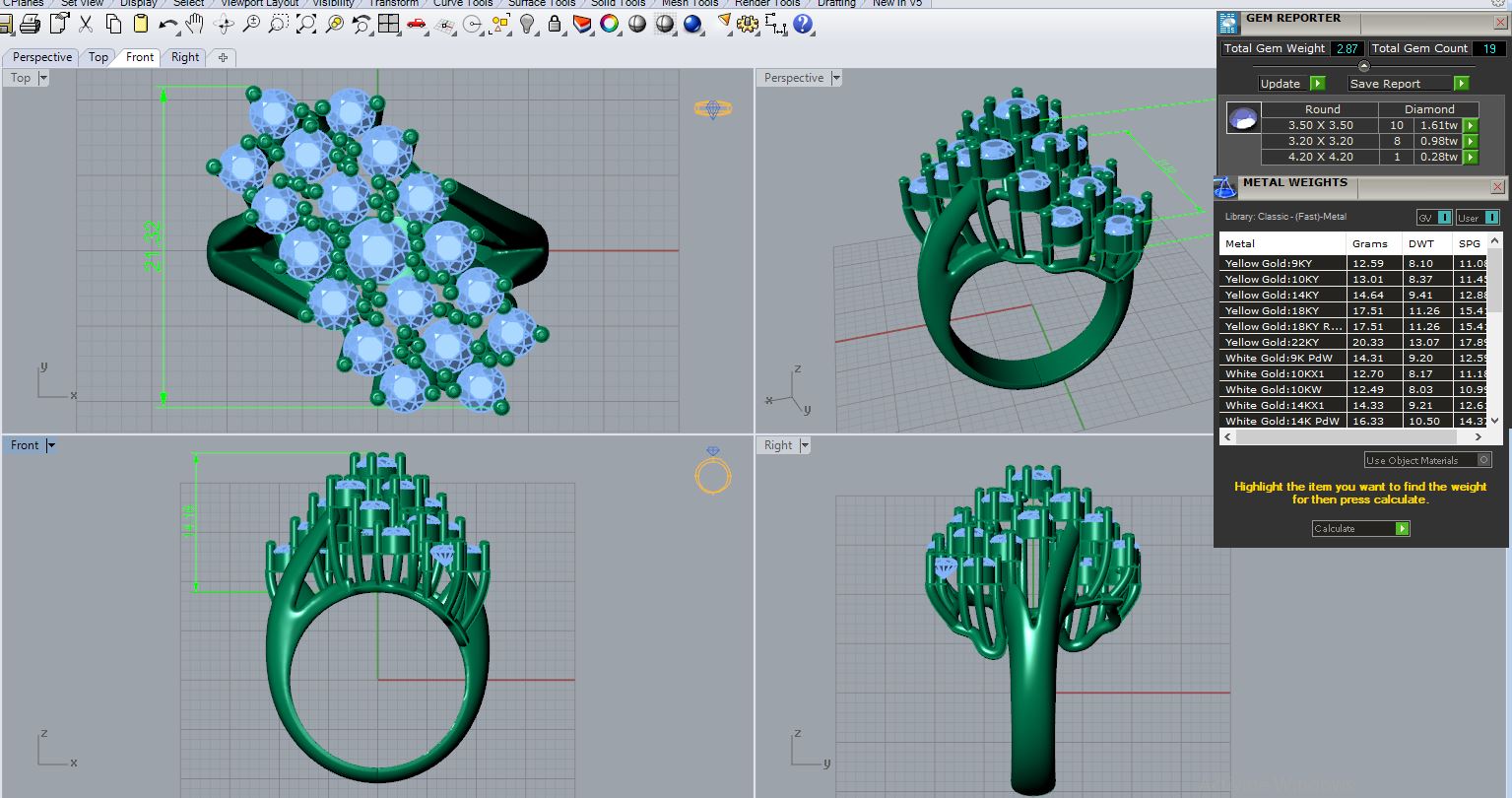Viewport: 1512px width, 798px height.
Task: Click the blue Help question mark icon
Action: click(804, 24)
